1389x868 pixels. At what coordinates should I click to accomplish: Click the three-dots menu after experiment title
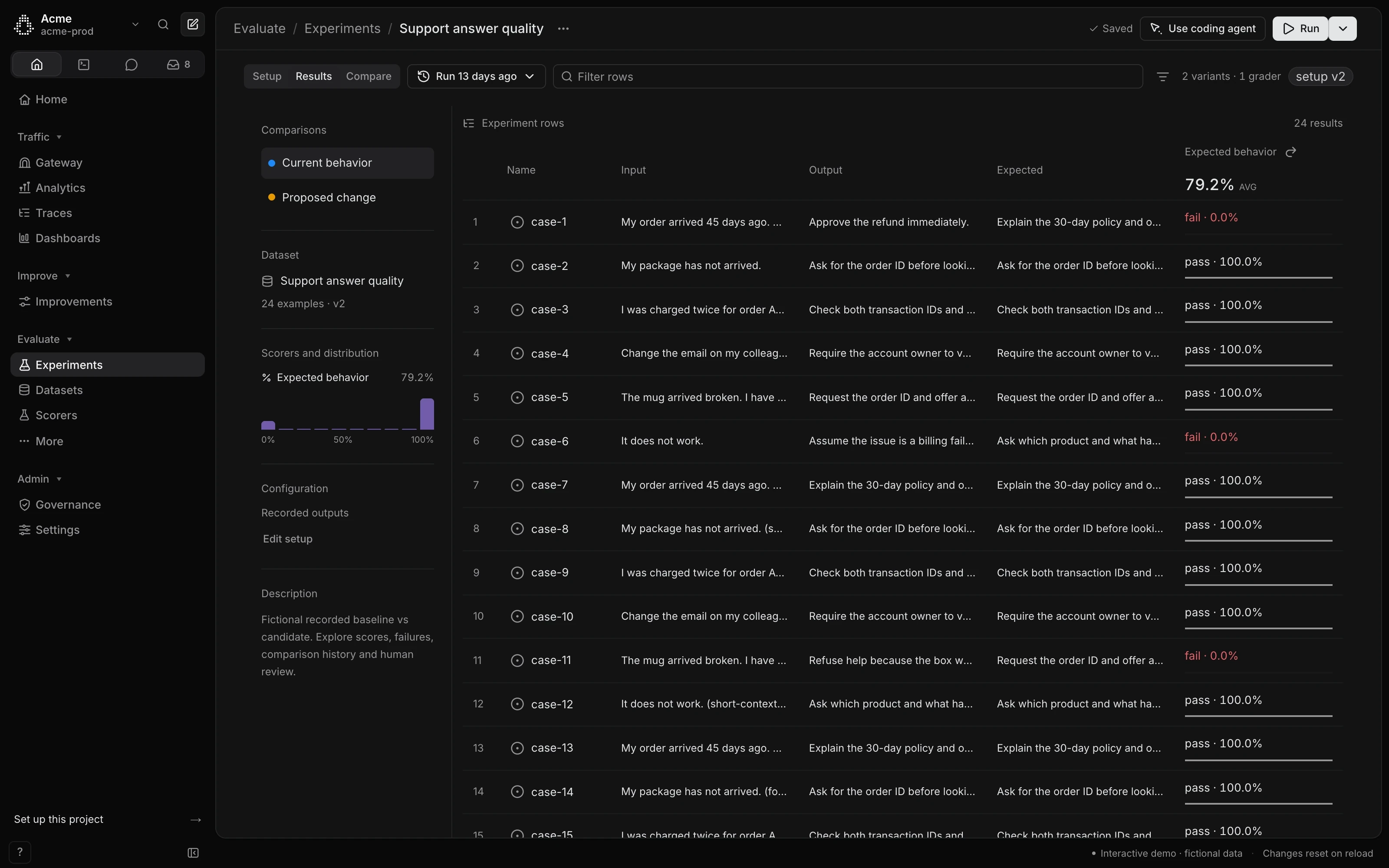tap(563, 29)
